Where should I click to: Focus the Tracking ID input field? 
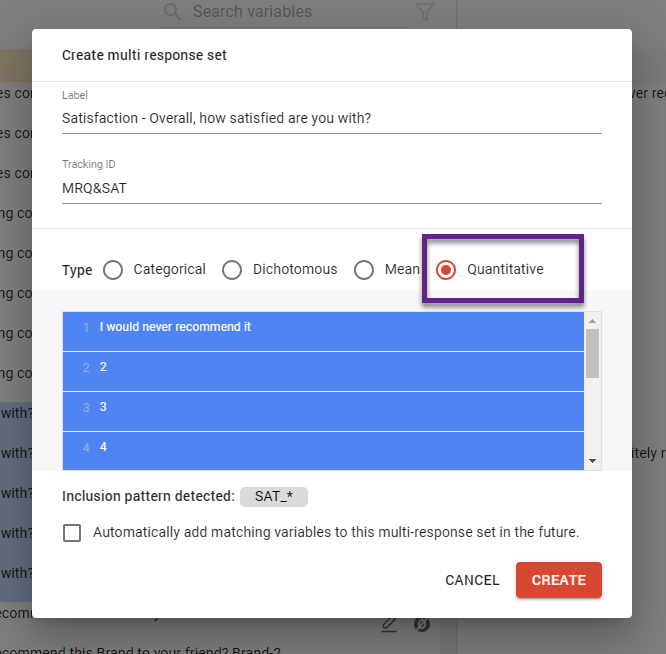pyautogui.click(x=331, y=188)
